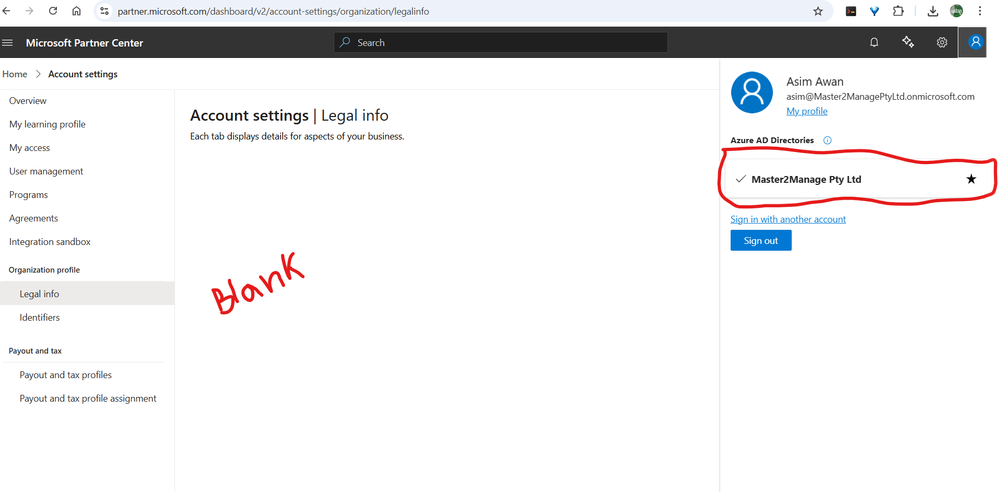Open Payout and tax profiles
998x492 pixels.
tap(66, 375)
